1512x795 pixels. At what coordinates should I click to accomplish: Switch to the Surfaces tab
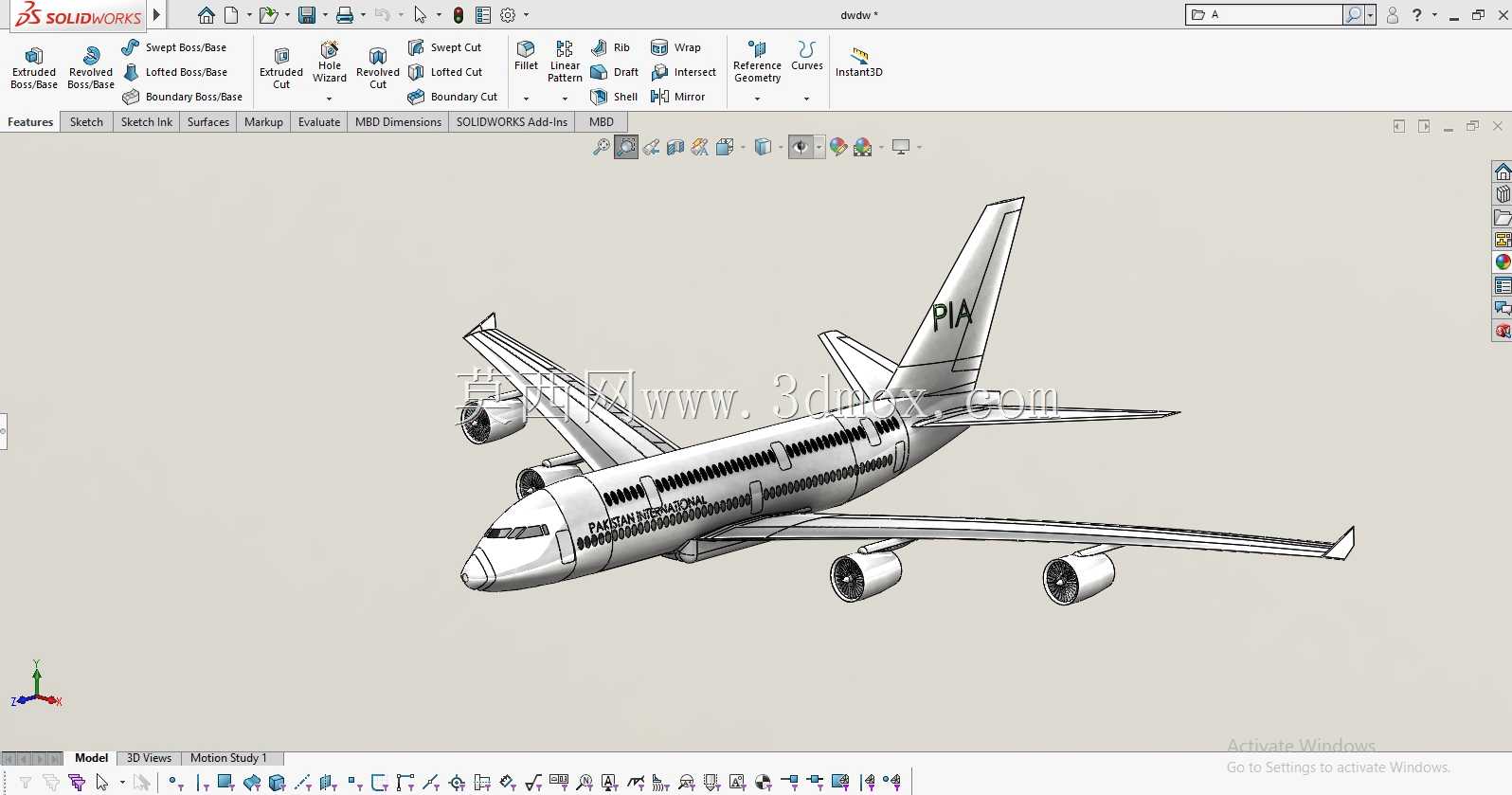pos(208,122)
